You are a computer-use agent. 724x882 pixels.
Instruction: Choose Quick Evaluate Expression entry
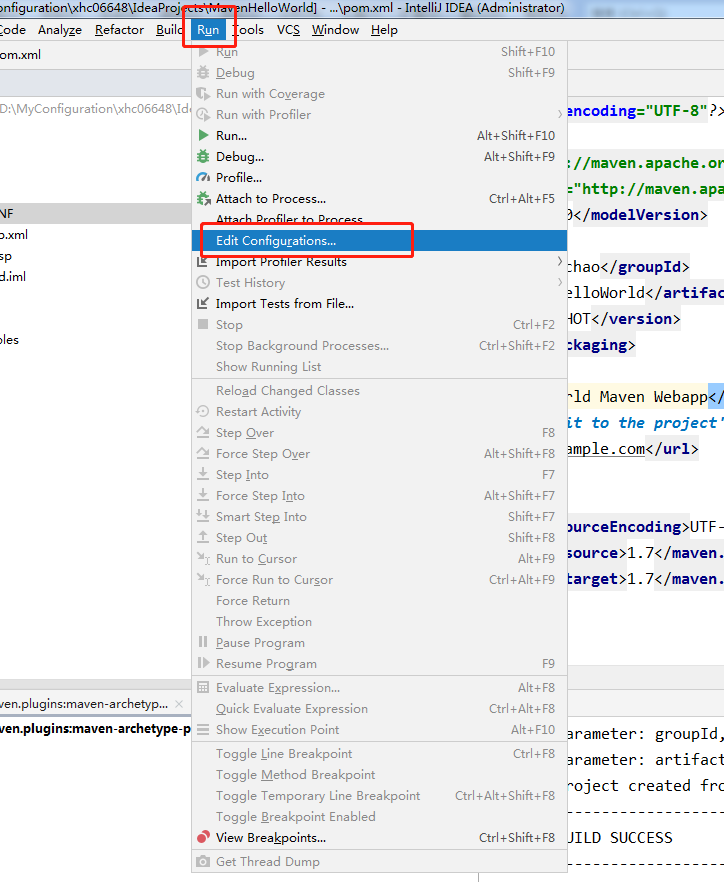pos(379,709)
